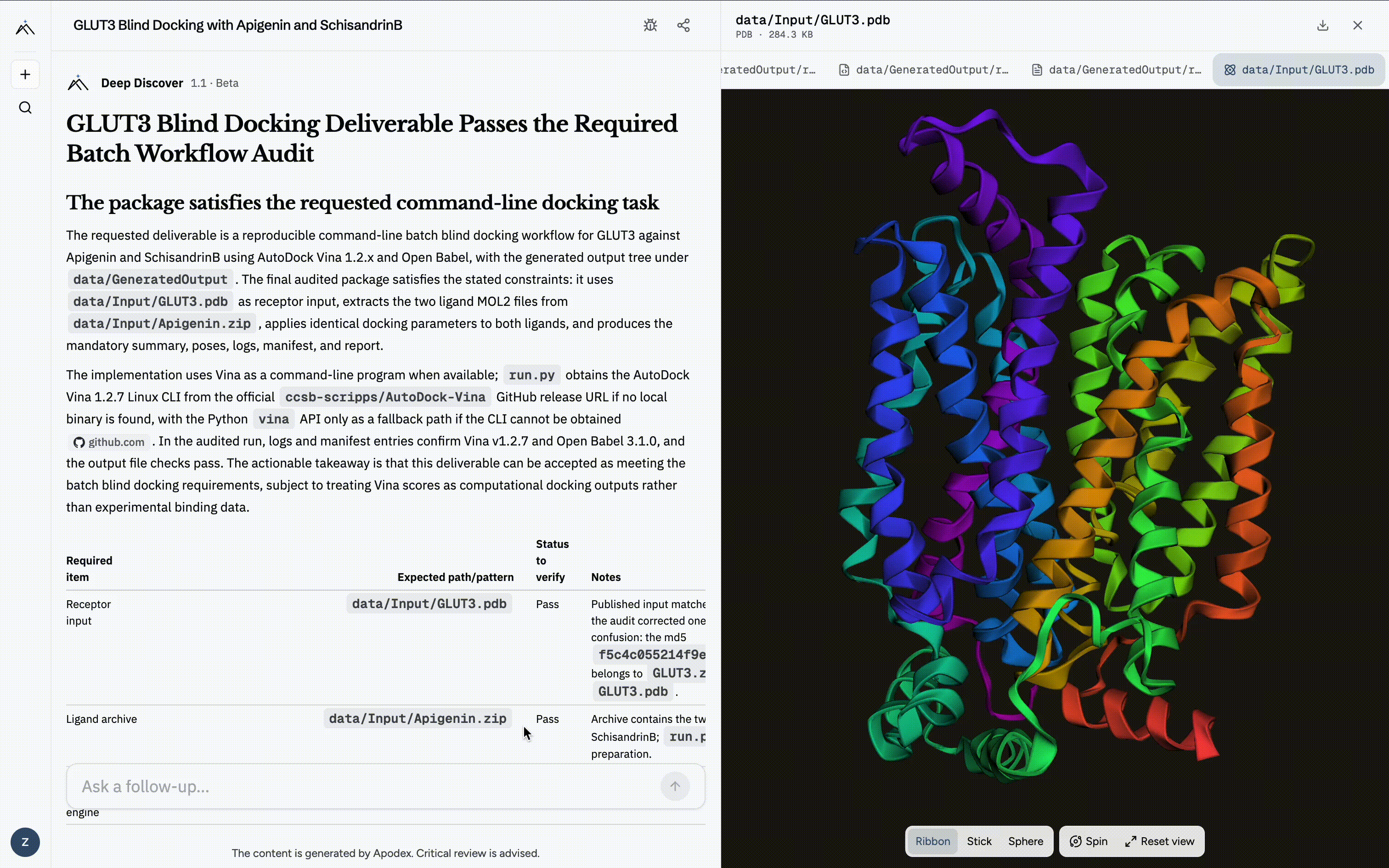Click the bug report icon in header
This screenshot has width=1389, height=868.
650,25
